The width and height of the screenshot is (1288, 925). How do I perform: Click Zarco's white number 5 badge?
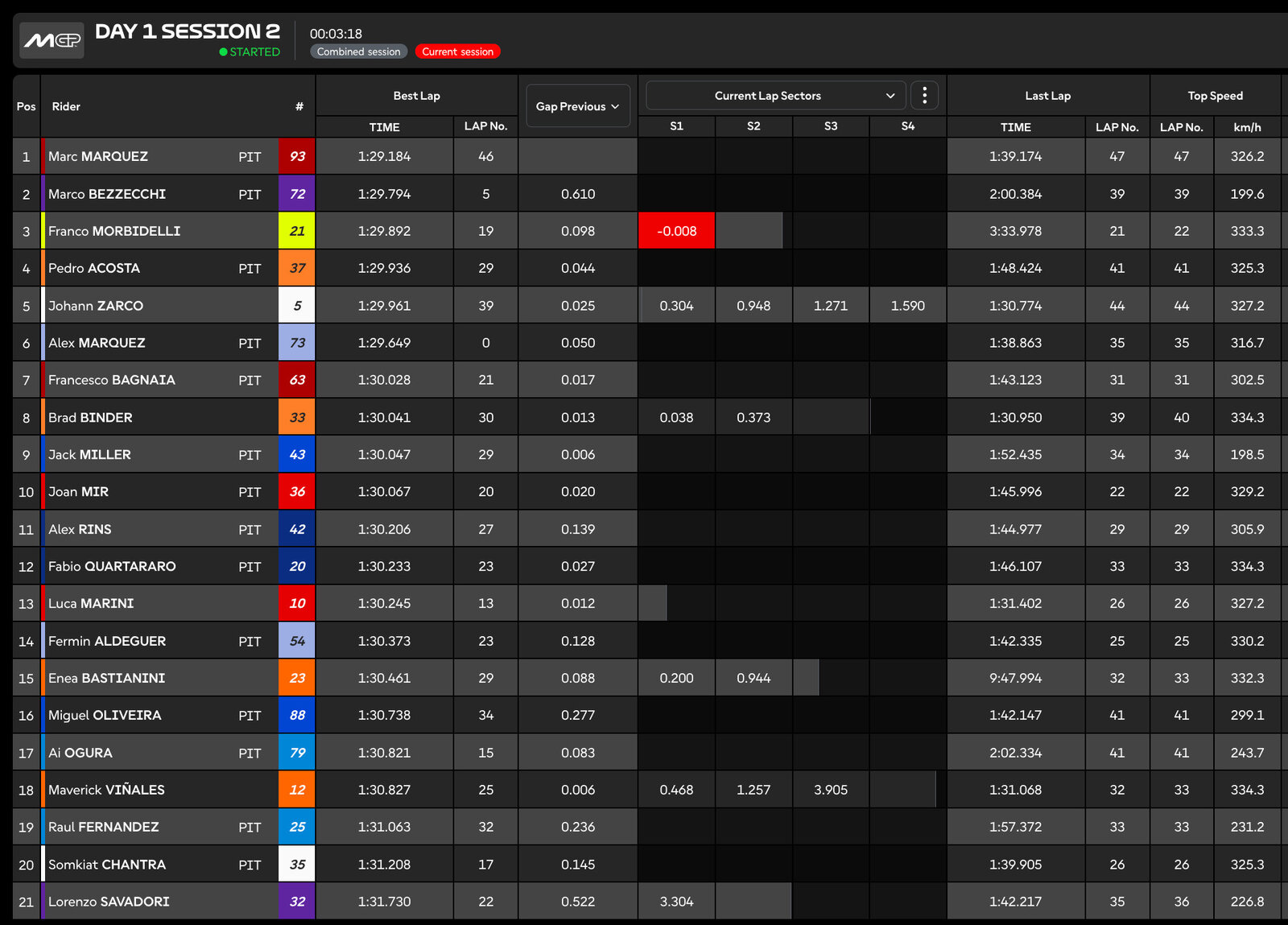(x=297, y=306)
